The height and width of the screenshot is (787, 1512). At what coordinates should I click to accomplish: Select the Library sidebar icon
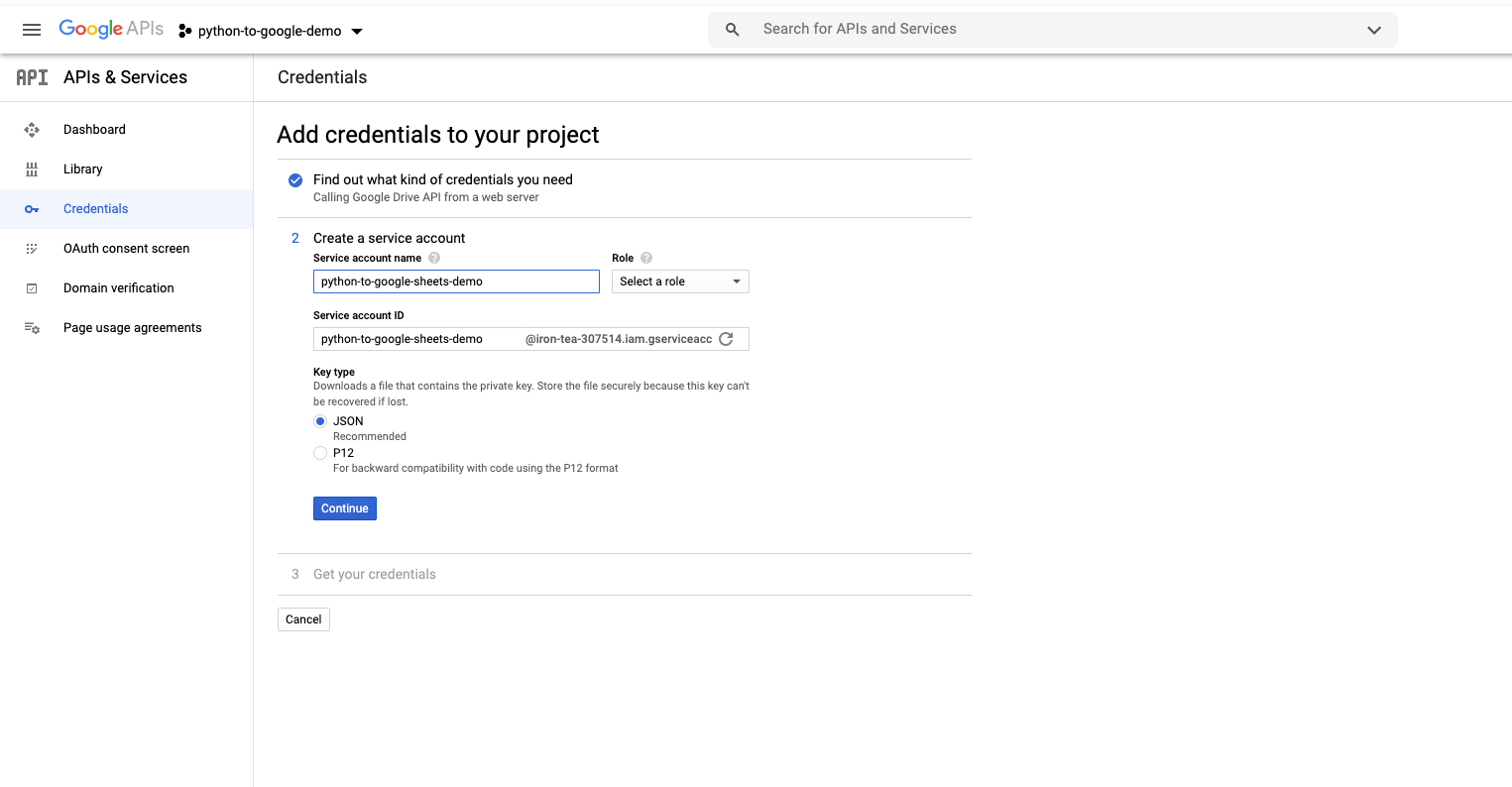coord(32,169)
